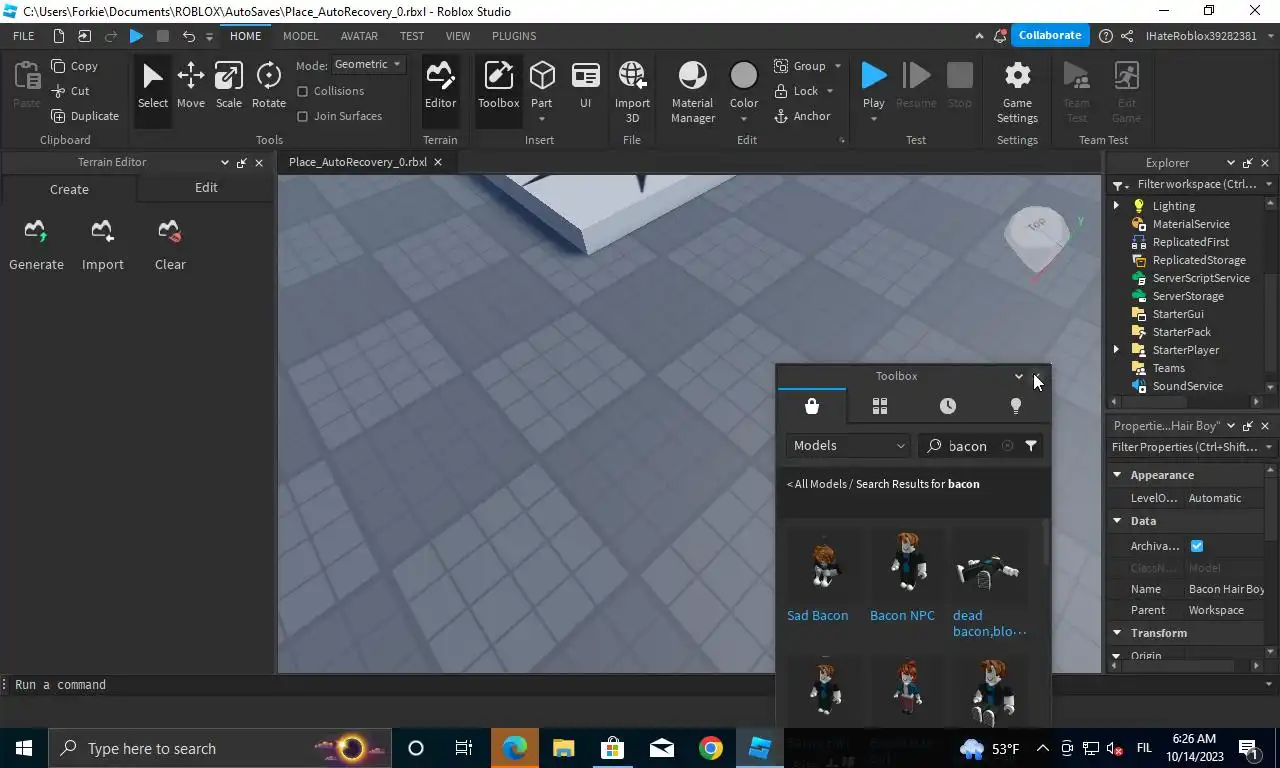Switch to the MODEL ribbon tab
Screen dimensions: 1280x768
[x=300, y=36]
